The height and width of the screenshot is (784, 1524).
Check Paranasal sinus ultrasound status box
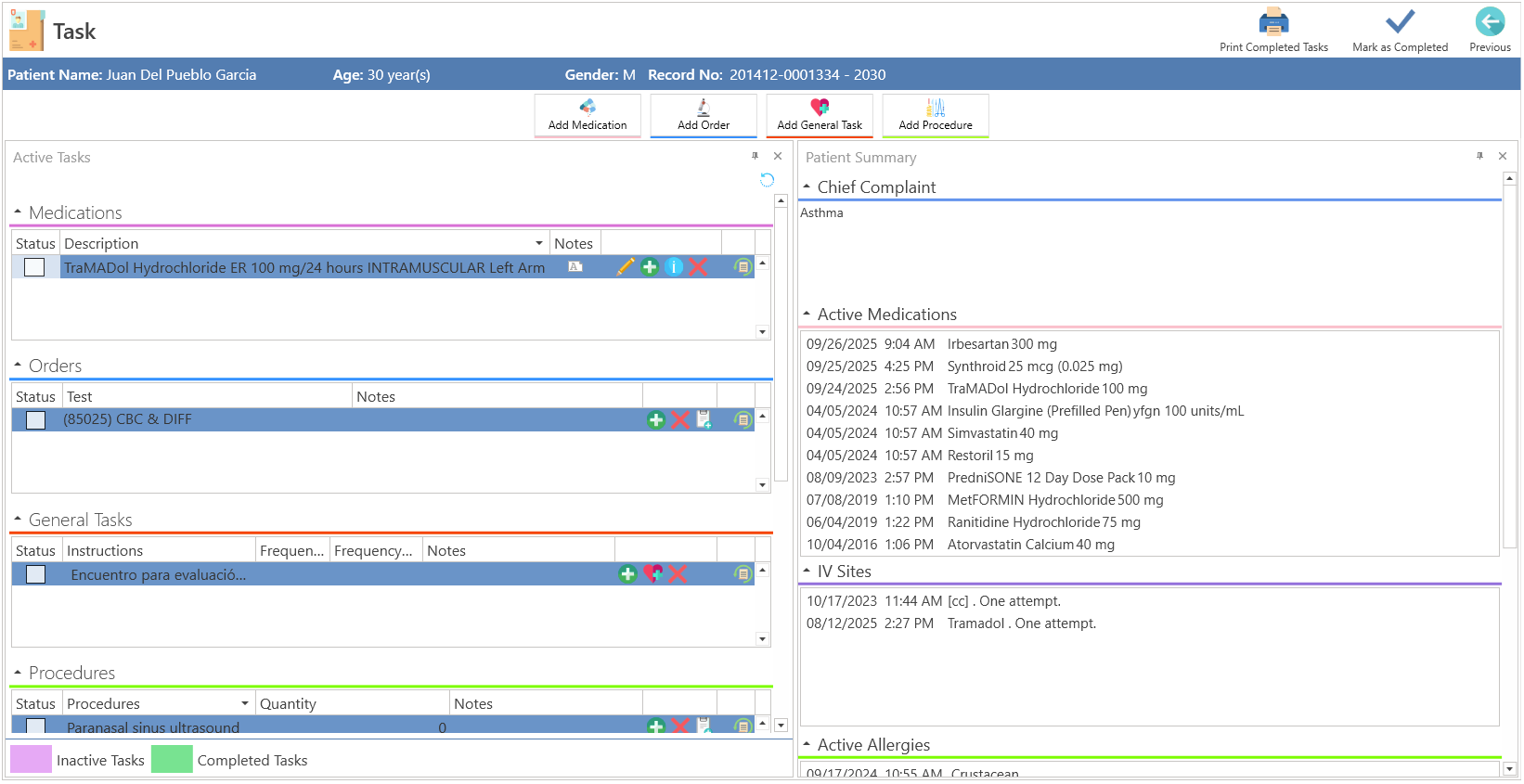[35, 726]
